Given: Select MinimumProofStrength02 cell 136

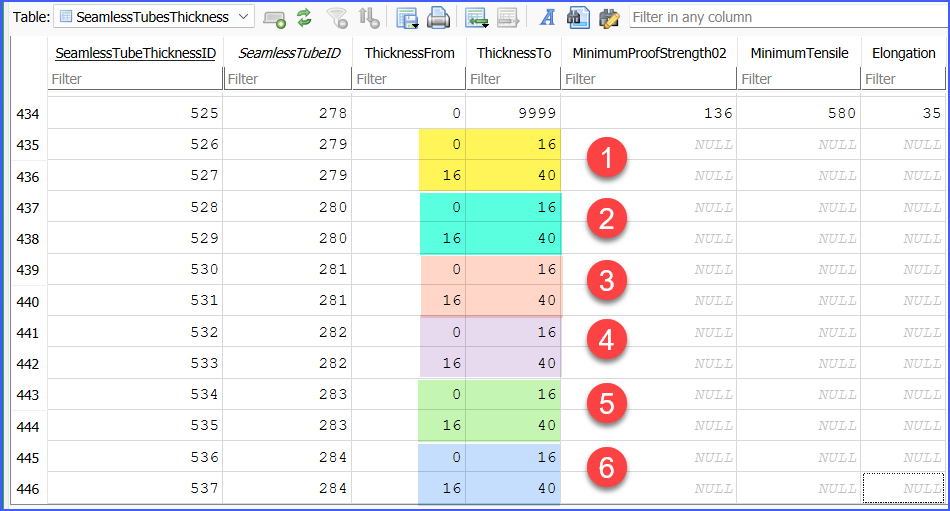Looking at the screenshot, I should point(649,113).
